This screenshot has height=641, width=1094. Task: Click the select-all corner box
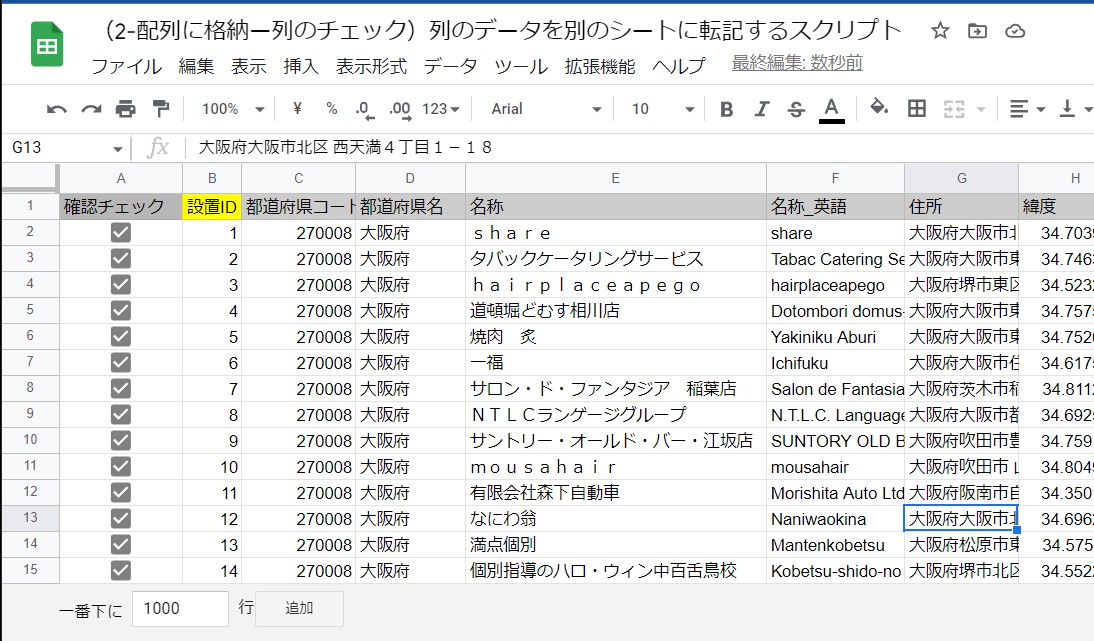(x=30, y=177)
